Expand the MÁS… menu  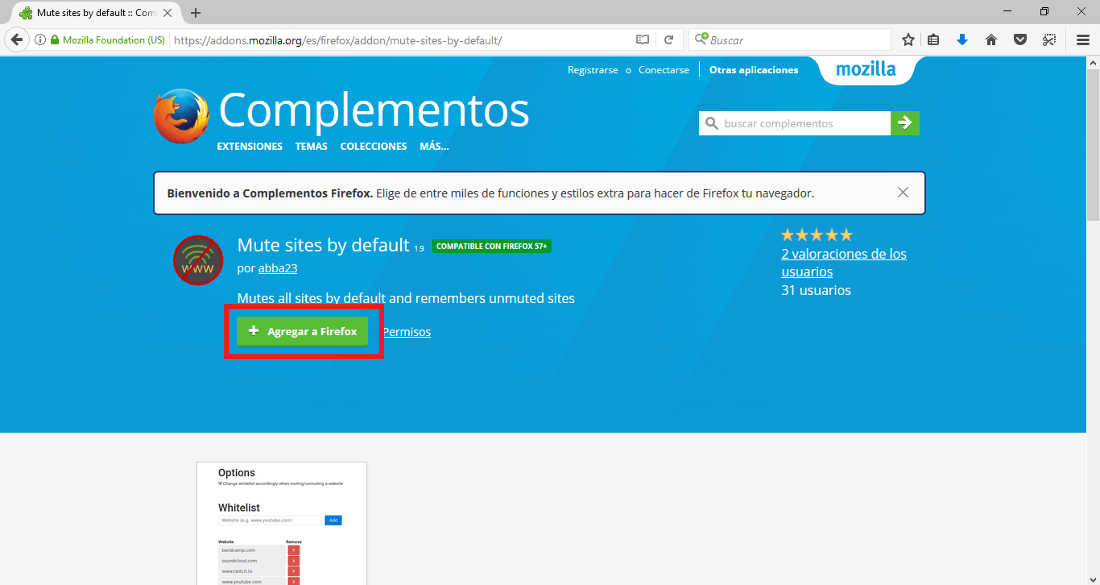click(x=434, y=147)
